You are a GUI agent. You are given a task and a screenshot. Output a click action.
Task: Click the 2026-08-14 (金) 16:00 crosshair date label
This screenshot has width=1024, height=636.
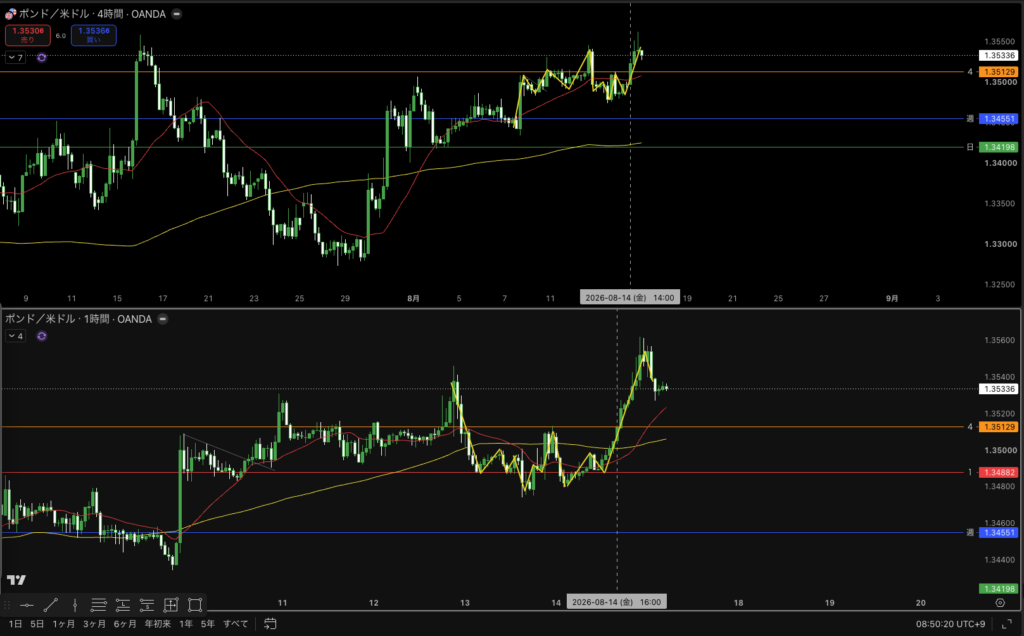[616, 602]
